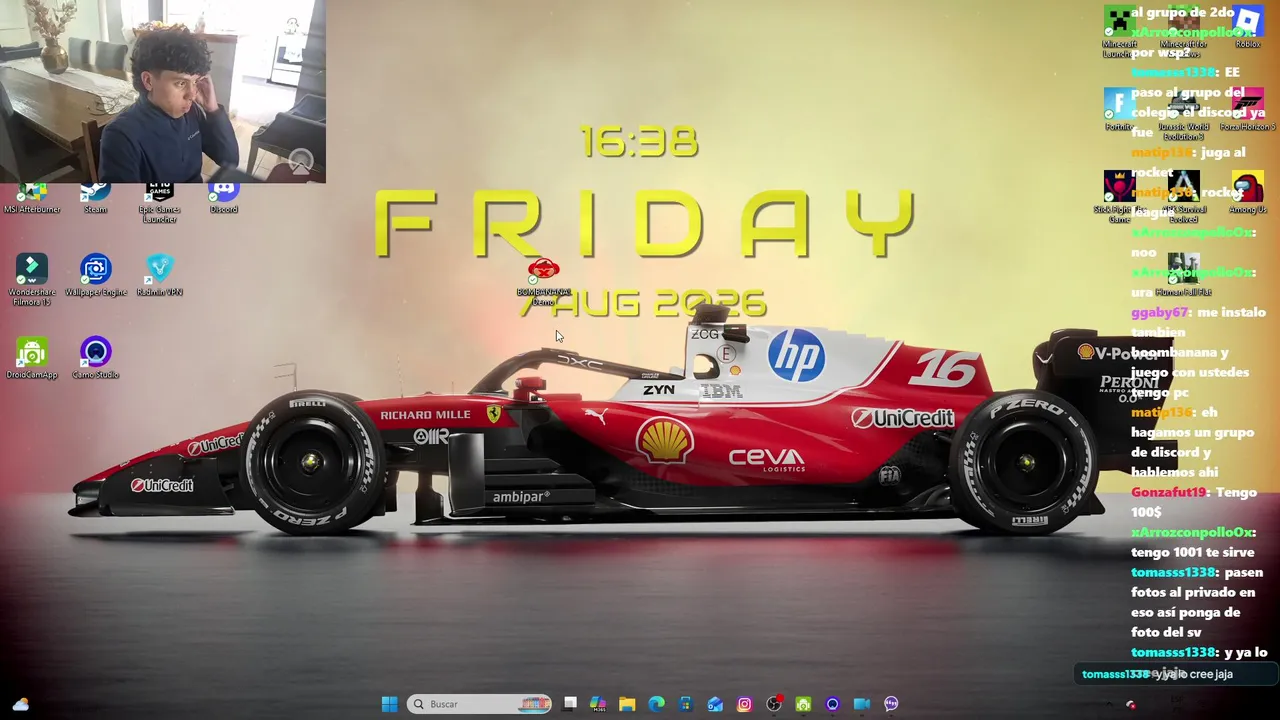
Task: Open the Fortnite desktop icon
Action: [1120, 110]
